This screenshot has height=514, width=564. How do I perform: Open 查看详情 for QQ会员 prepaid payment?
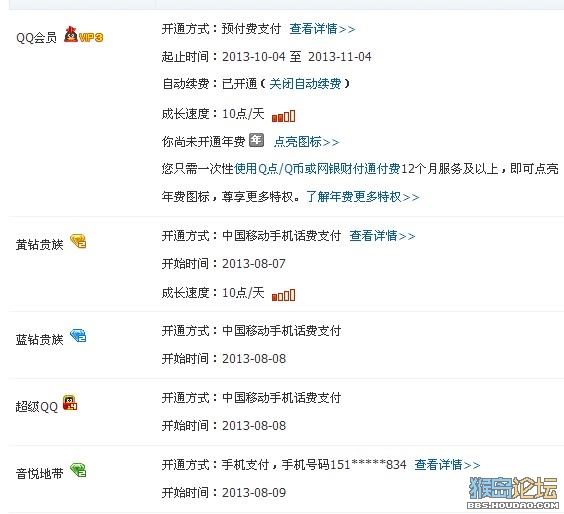pyautogui.click(x=322, y=29)
